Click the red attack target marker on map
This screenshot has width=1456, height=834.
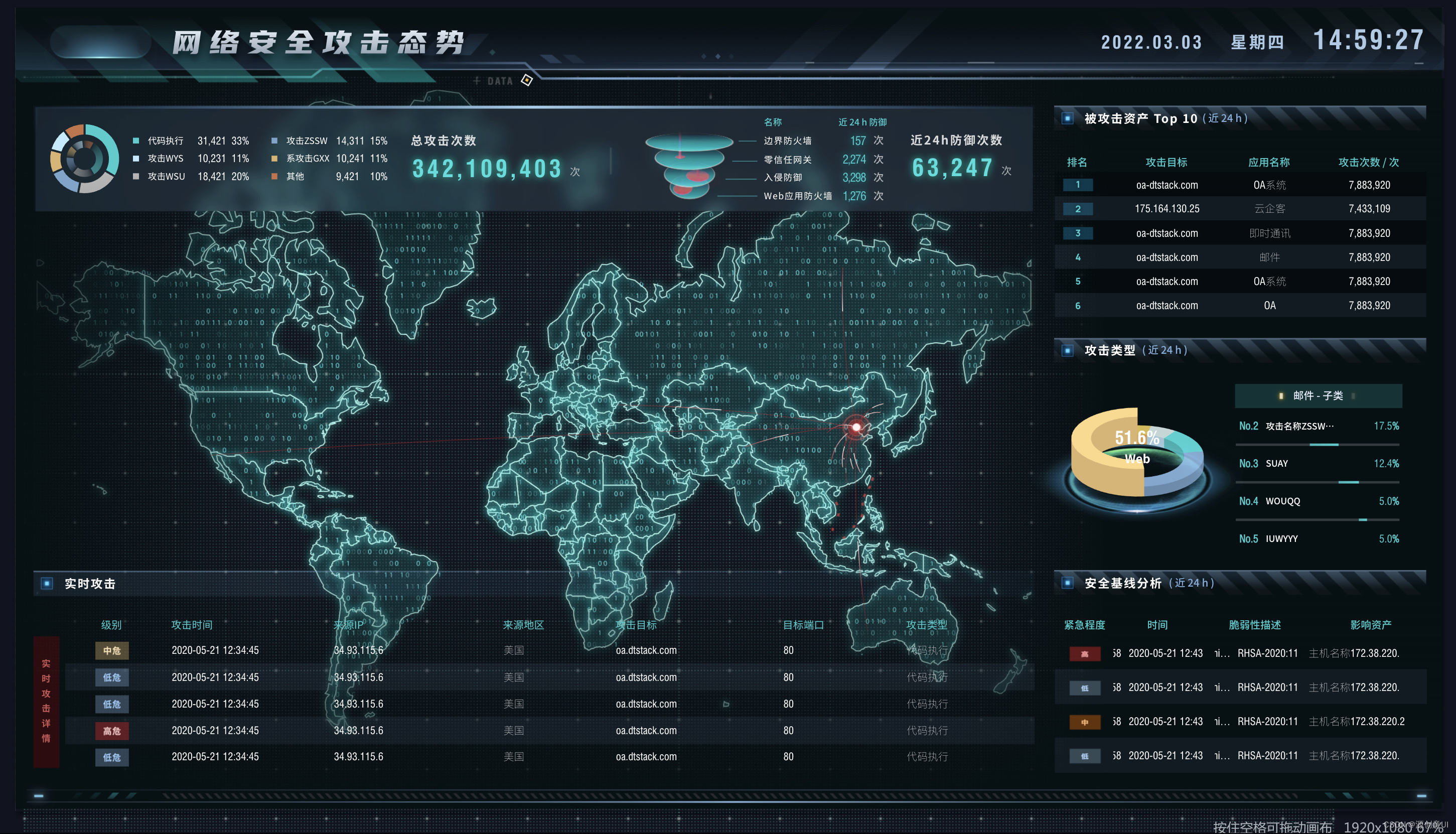click(856, 427)
